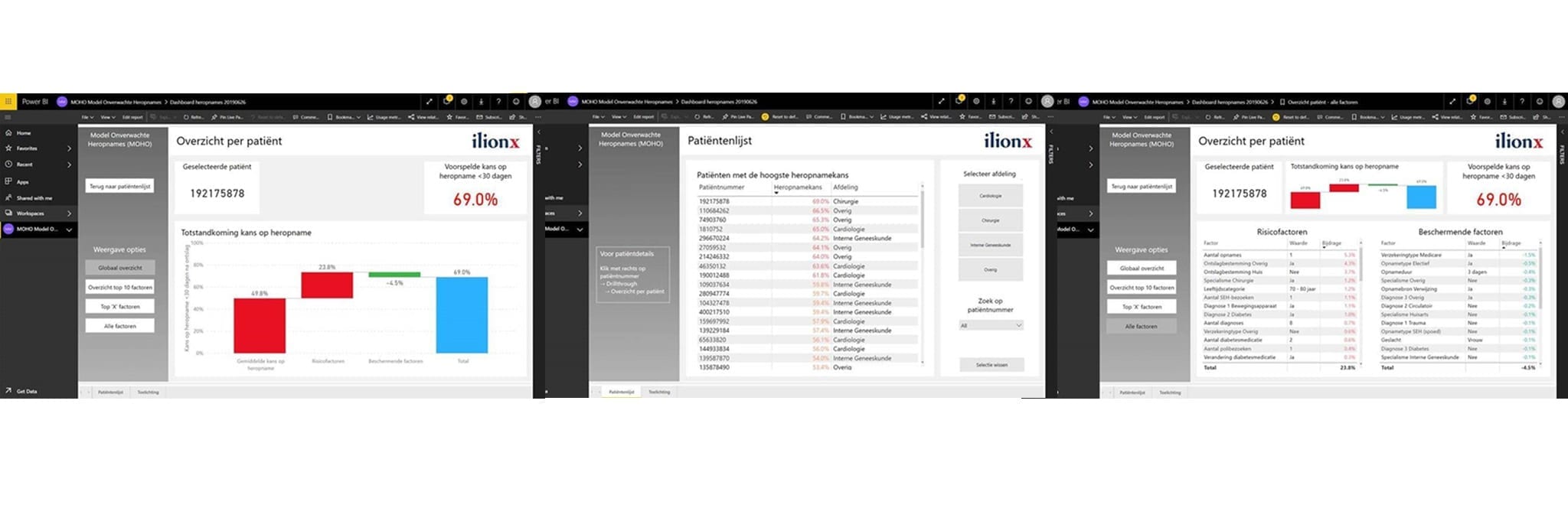
Task: Open File menu in the leftmost report toolbar
Action: click(x=87, y=117)
